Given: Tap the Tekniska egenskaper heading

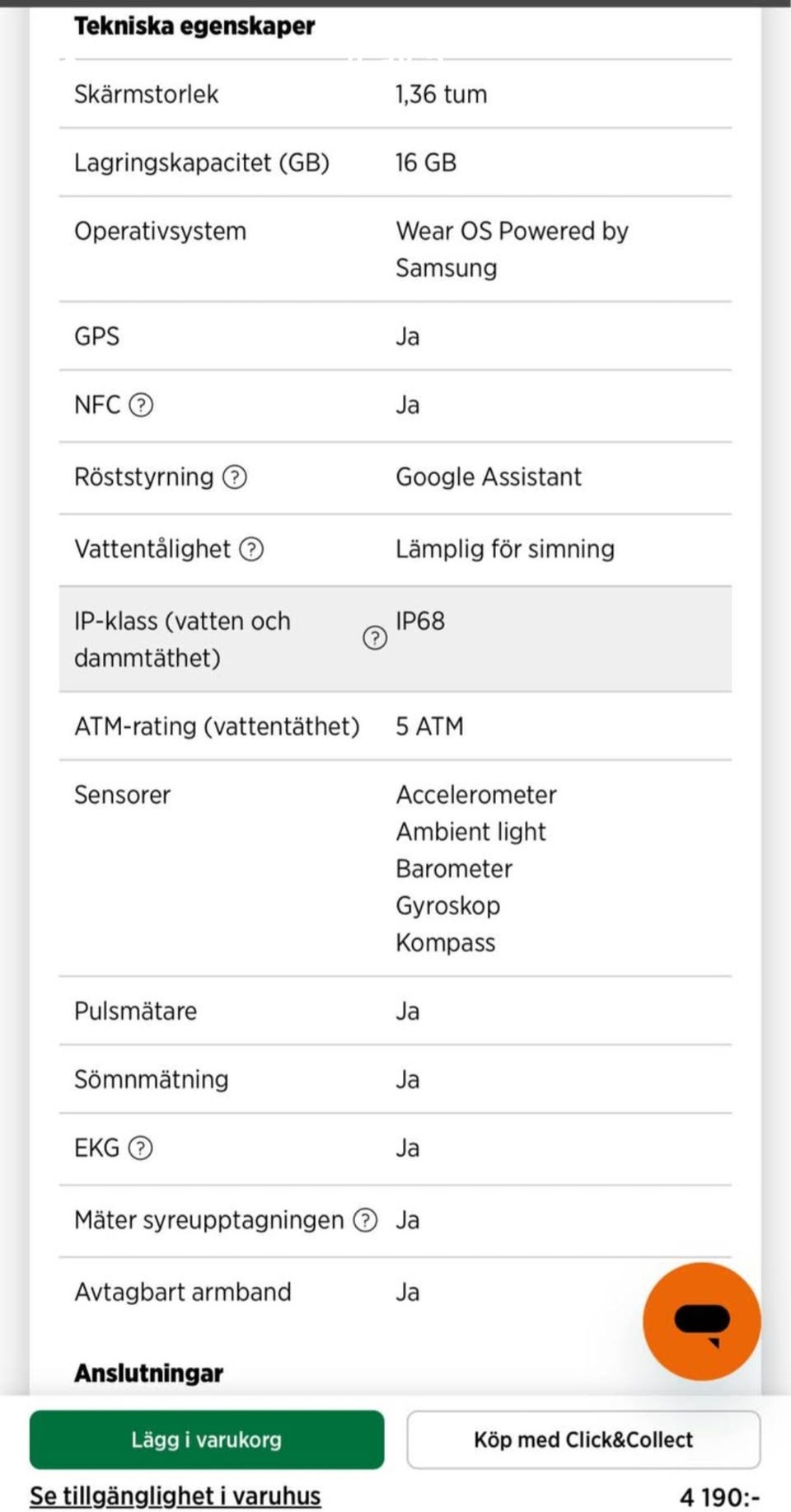Looking at the screenshot, I should pyautogui.click(x=194, y=26).
